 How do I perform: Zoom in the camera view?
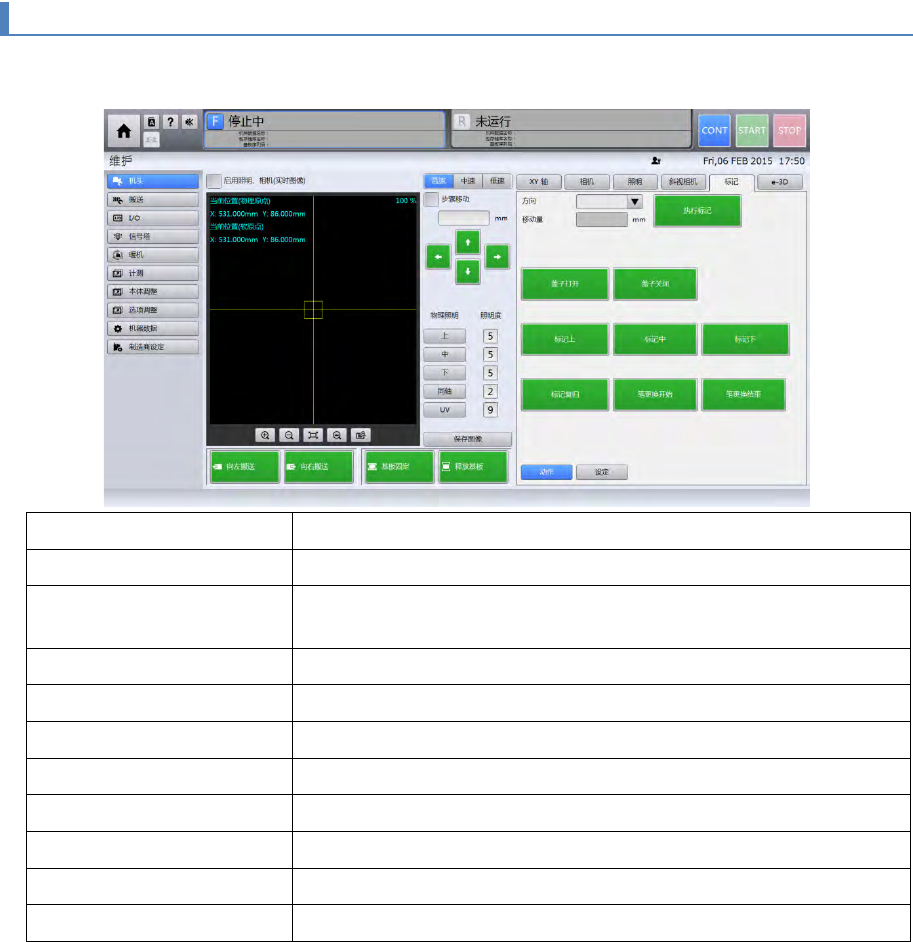click(x=265, y=435)
